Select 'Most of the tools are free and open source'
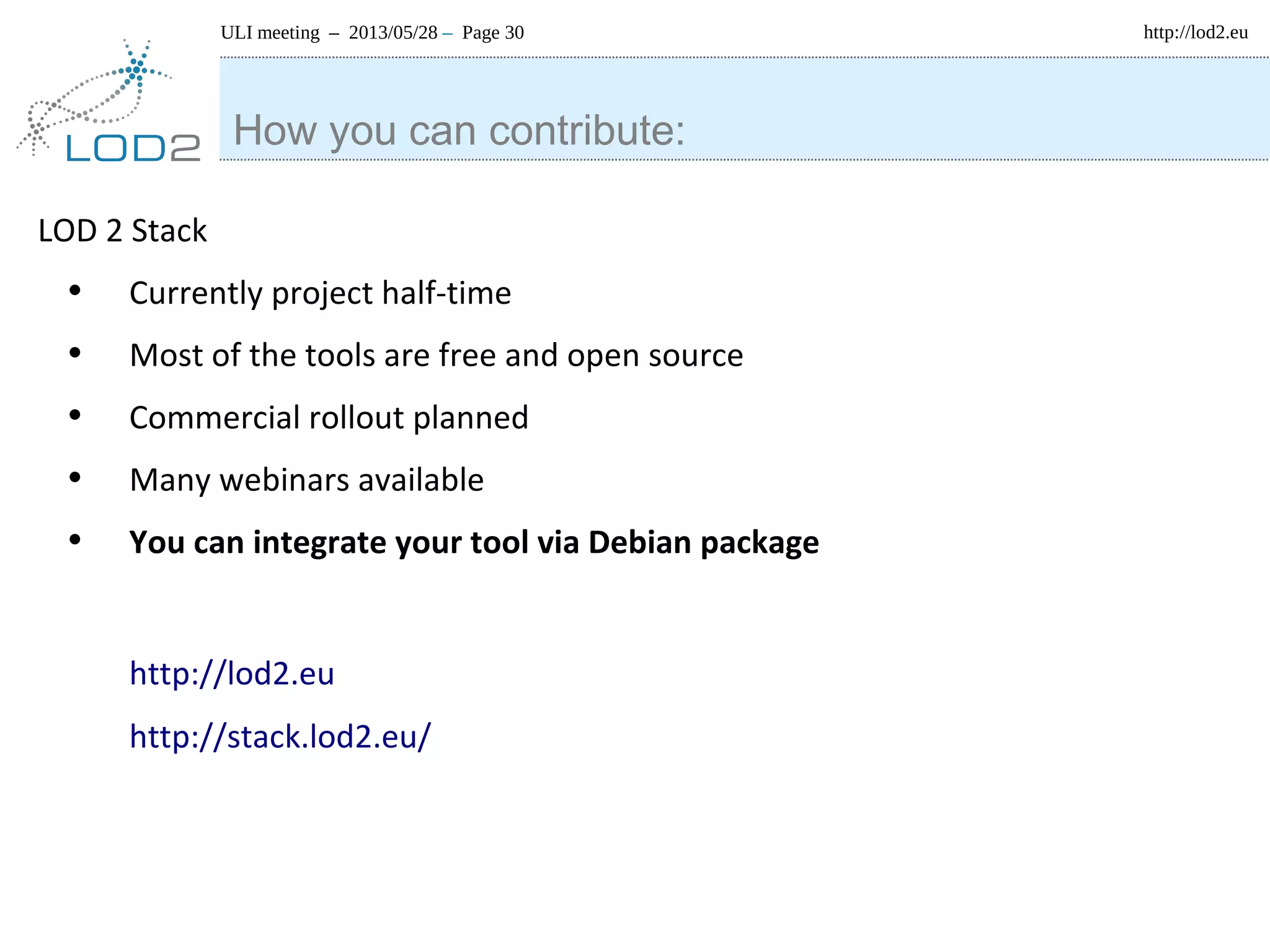This screenshot has height=952, width=1270. tap(436, 356)
